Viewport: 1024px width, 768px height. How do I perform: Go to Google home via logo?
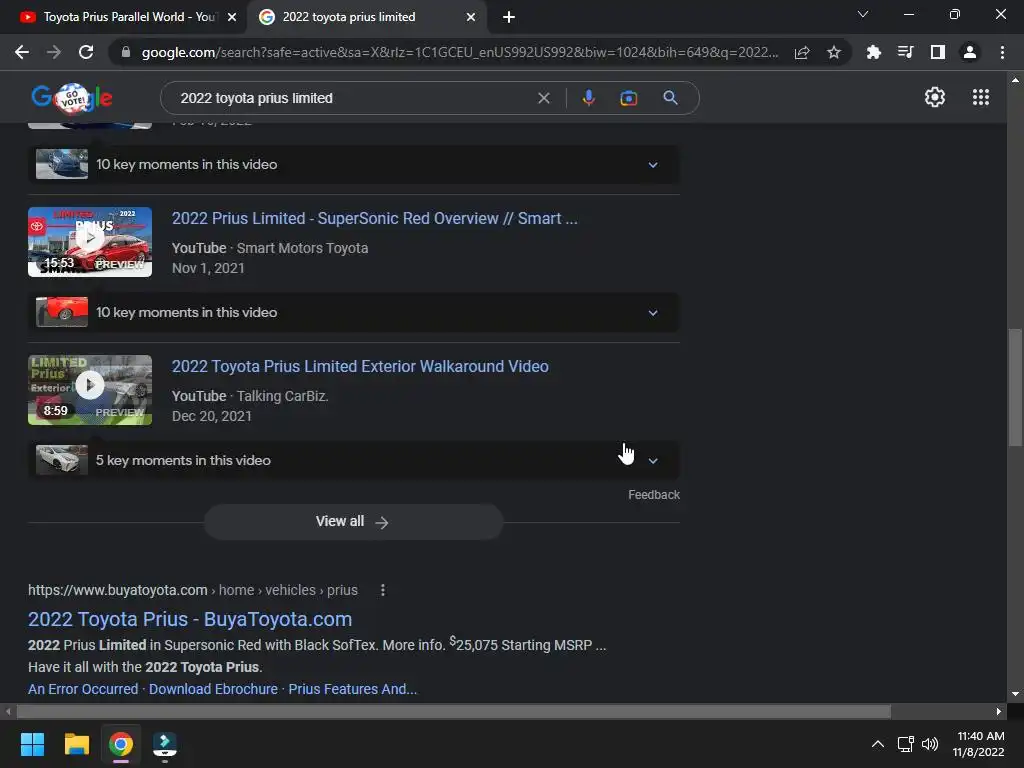pos(72,98)
